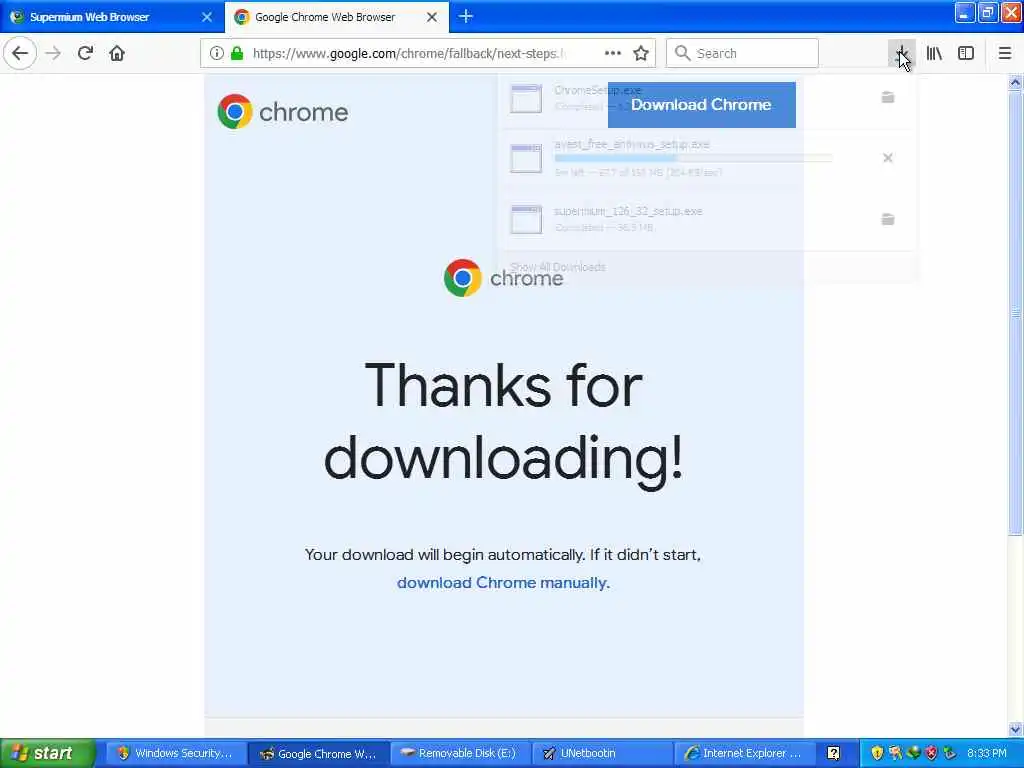Image resolution: width=1024 pixels, height=768 pixels.
Task: Click the avast download progress bar
Action: pyautogui.click(x=693, y=158)
